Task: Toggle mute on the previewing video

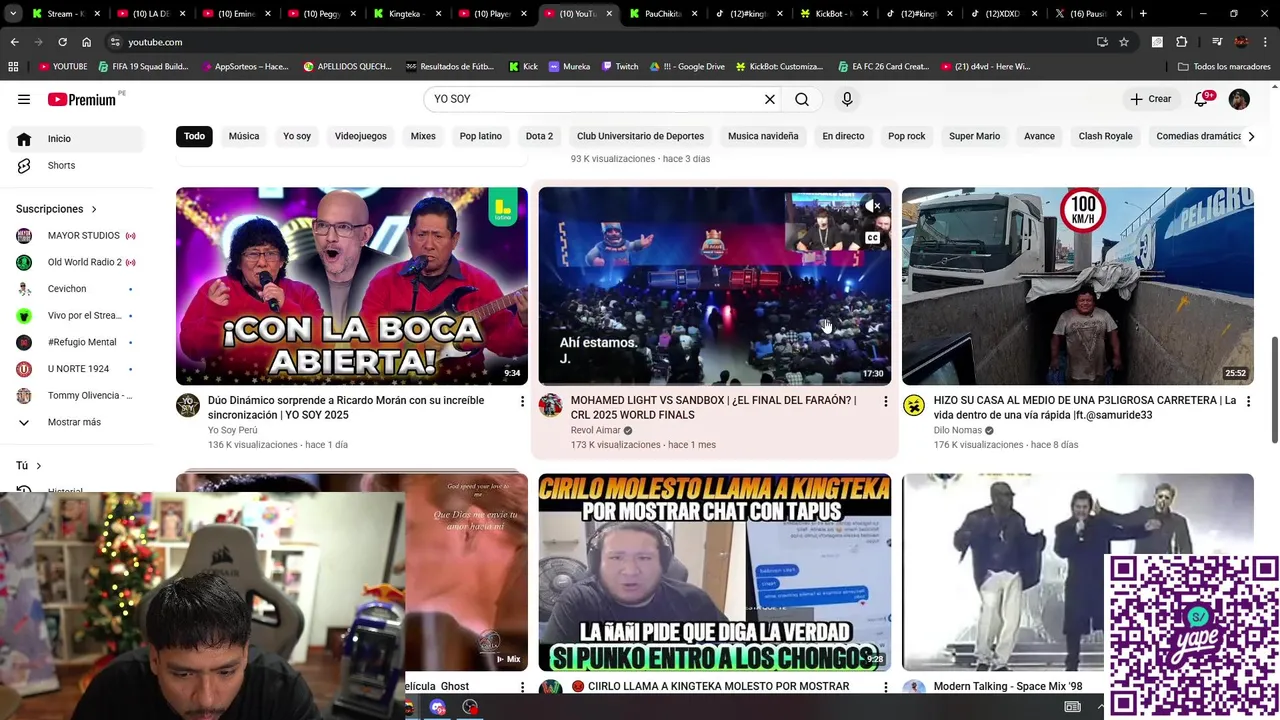Action: pyautogui.click(x=873, y=206)
